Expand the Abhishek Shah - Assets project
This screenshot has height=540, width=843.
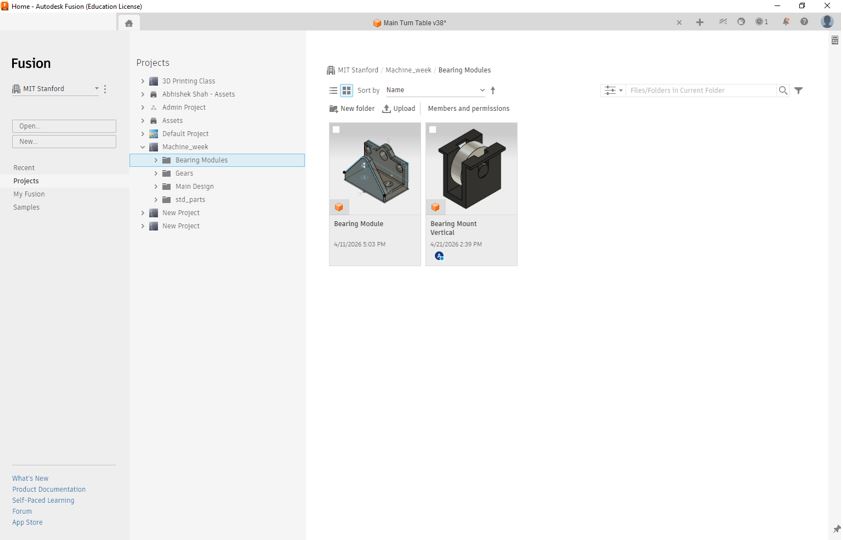[x=142, y=94]
